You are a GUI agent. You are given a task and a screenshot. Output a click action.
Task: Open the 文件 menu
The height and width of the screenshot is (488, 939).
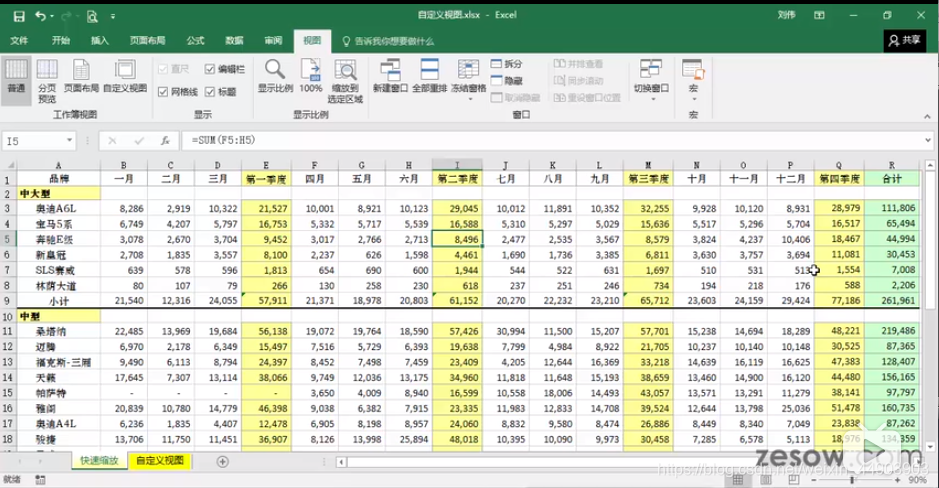(x=19, y=41)
